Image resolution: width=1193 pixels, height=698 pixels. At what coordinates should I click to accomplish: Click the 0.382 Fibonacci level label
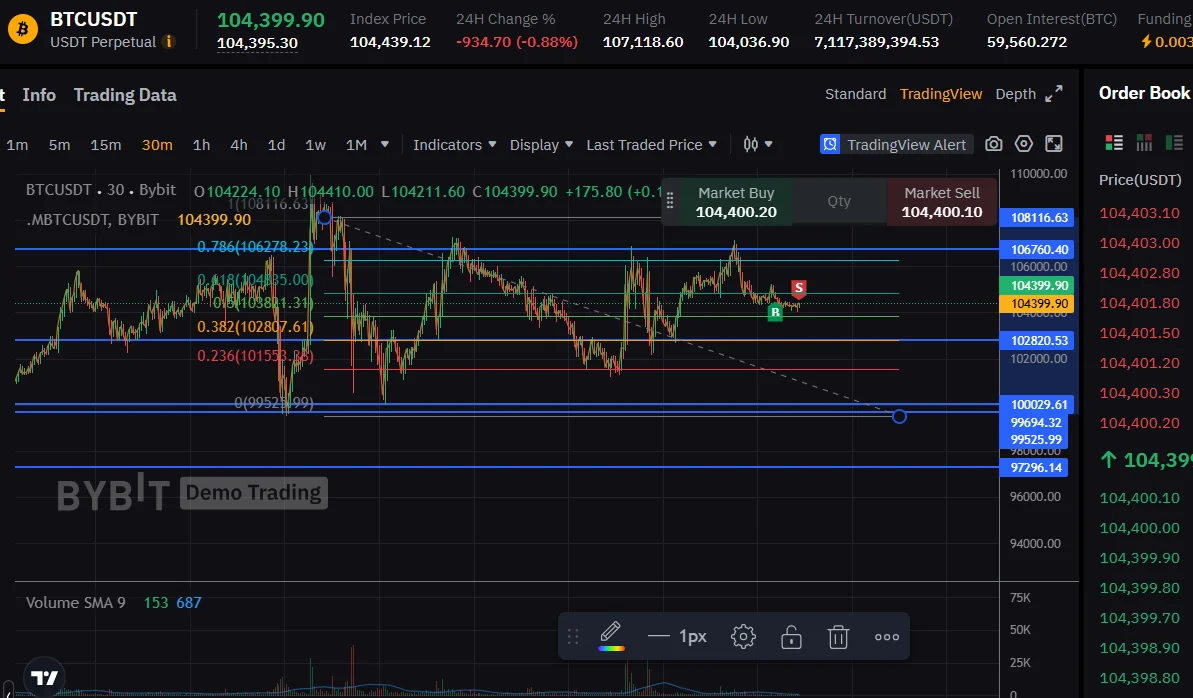pos(255,327)
